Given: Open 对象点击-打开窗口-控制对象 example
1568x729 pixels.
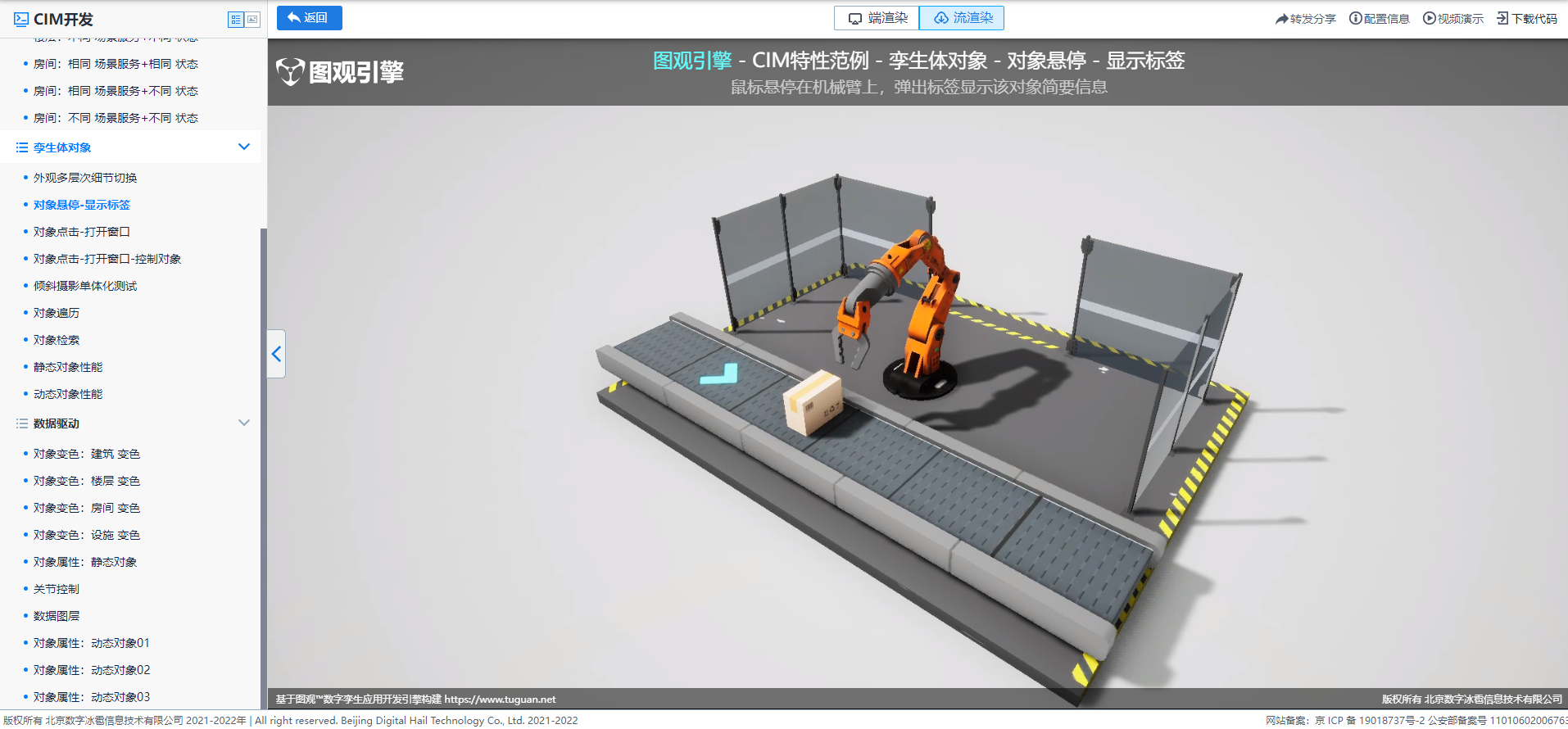Looking at the screenshot, I should pos(107,259).
